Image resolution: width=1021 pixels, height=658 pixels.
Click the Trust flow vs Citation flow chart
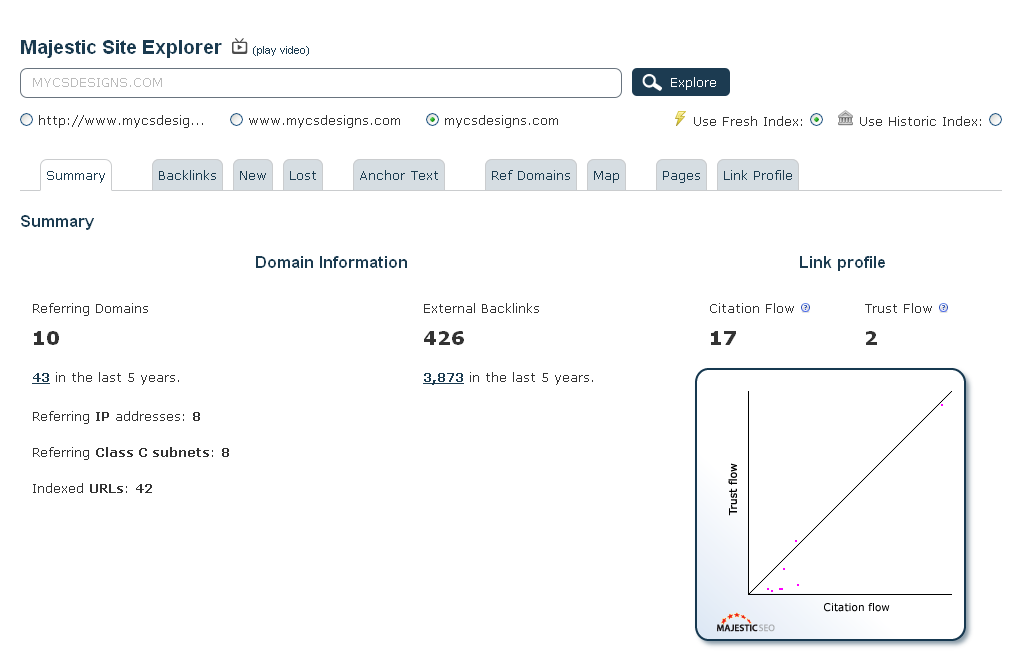[x=830, y=504]
